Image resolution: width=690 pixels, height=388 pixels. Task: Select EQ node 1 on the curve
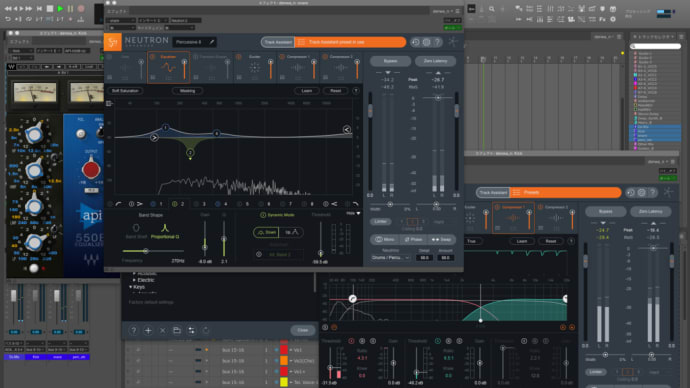point(165,128)
